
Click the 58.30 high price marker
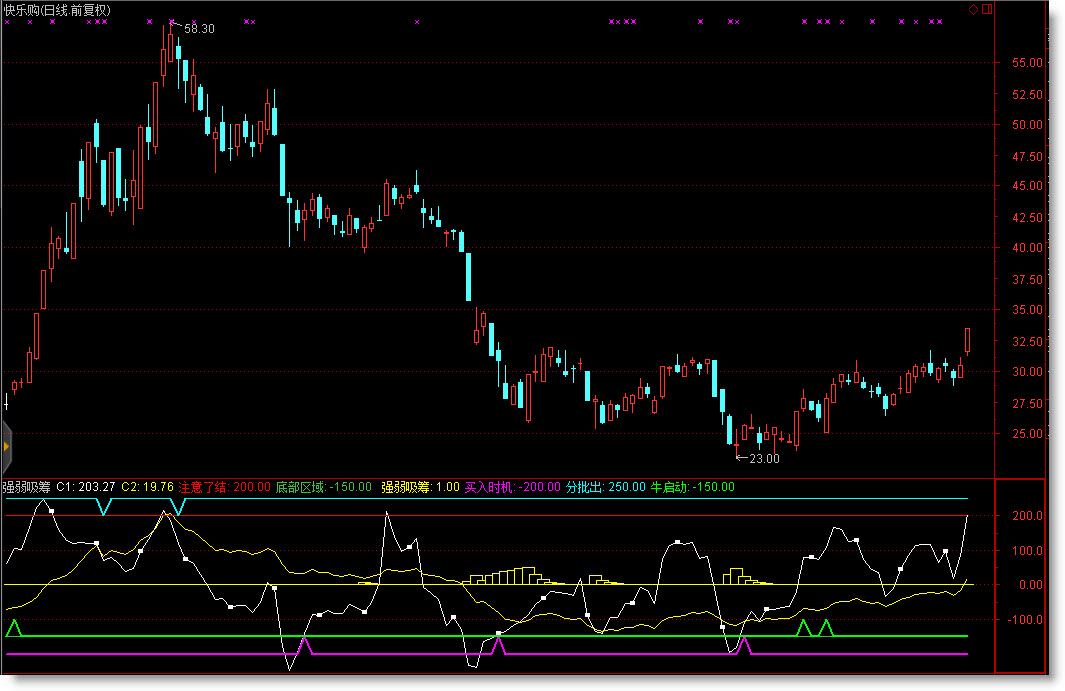199,29
